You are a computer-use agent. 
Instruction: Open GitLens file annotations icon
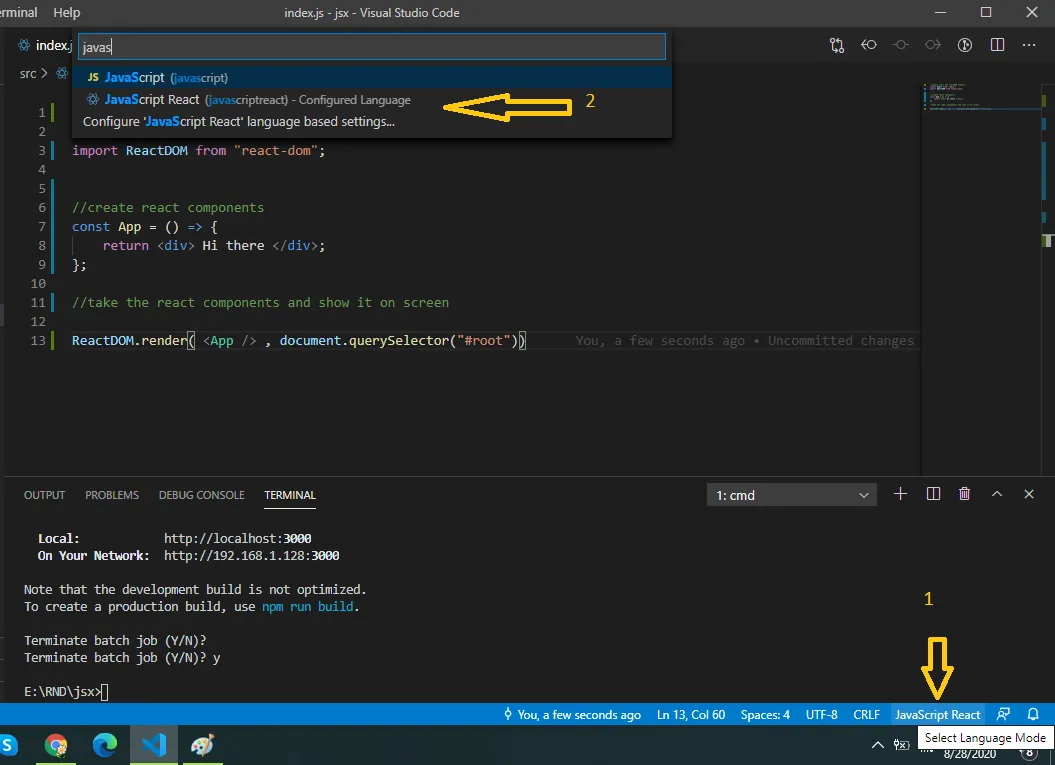click(x=965, y=45)
